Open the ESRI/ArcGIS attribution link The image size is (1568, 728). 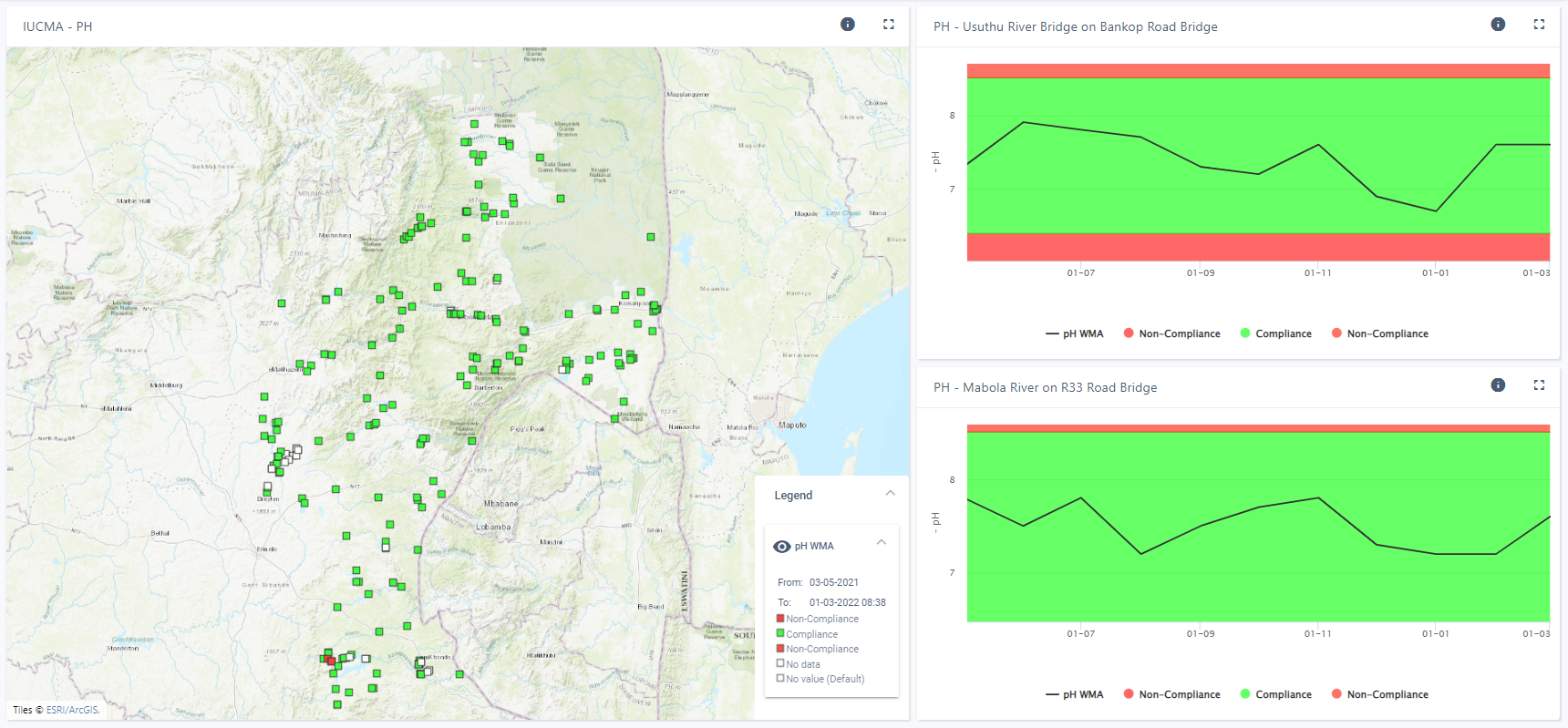tap(73, 710)
